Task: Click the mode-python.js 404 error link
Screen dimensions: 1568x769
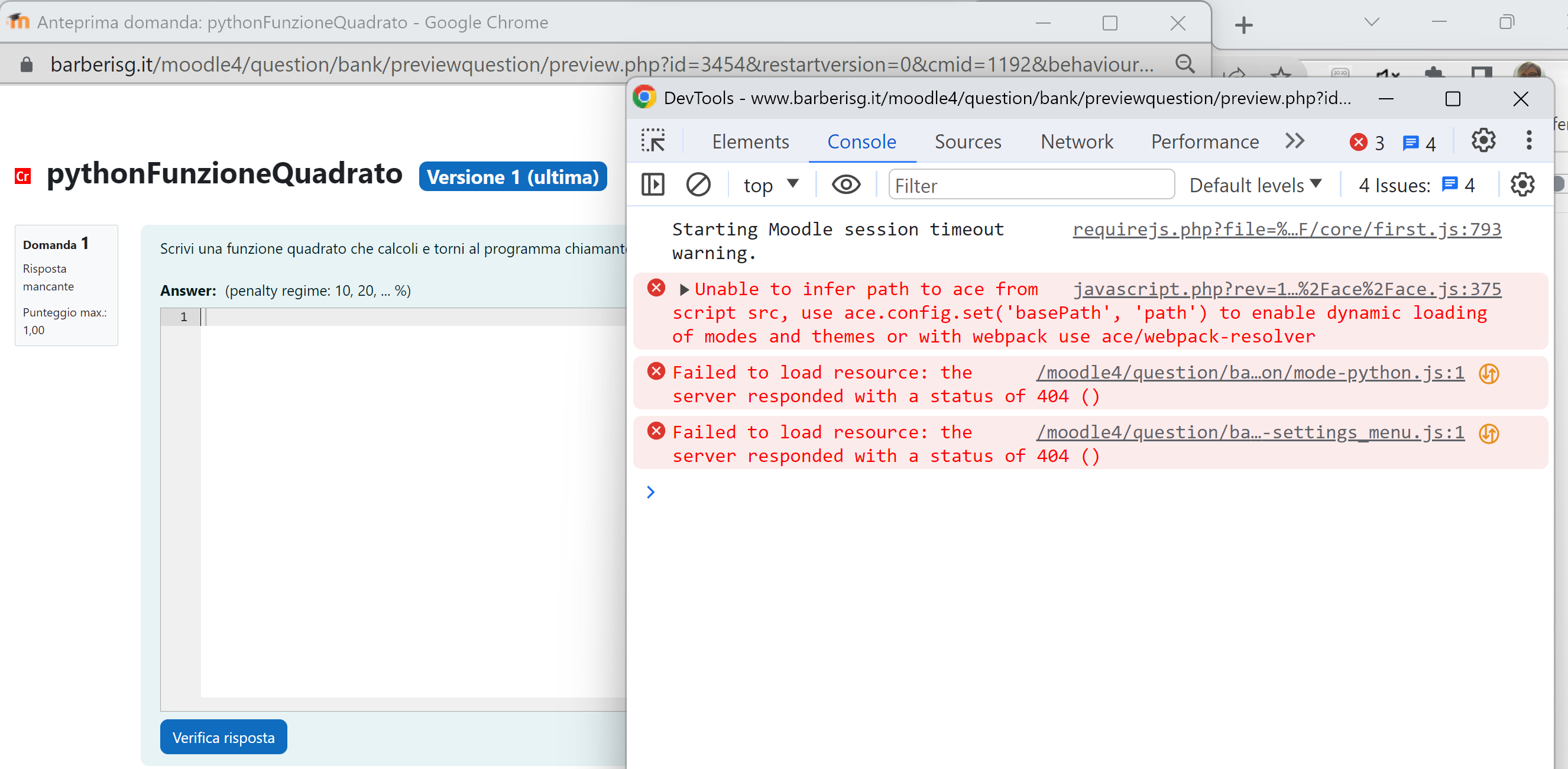Action: coord(1250,372)
